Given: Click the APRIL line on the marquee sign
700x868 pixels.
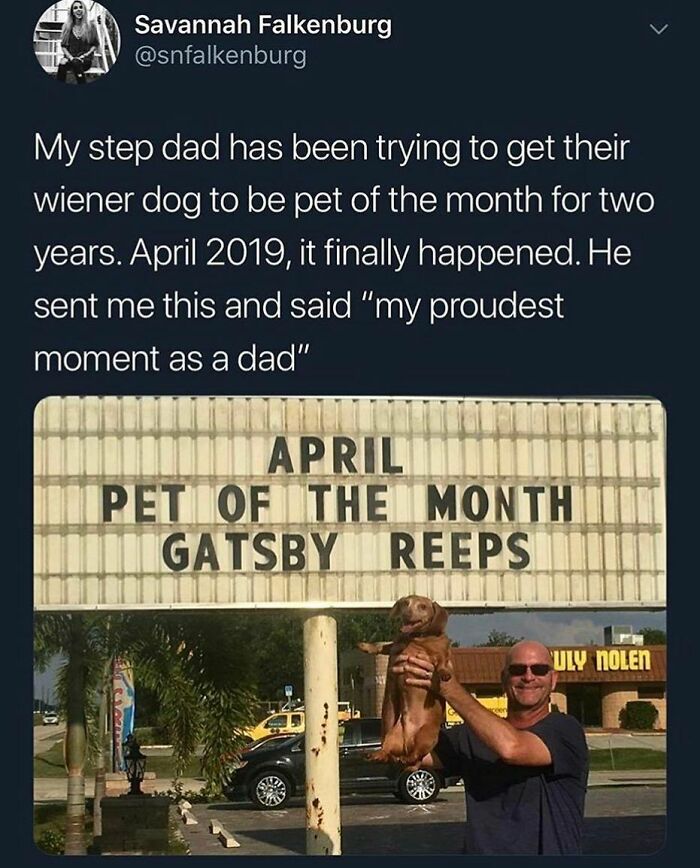Looking at the screenshot, I should 336,454.
